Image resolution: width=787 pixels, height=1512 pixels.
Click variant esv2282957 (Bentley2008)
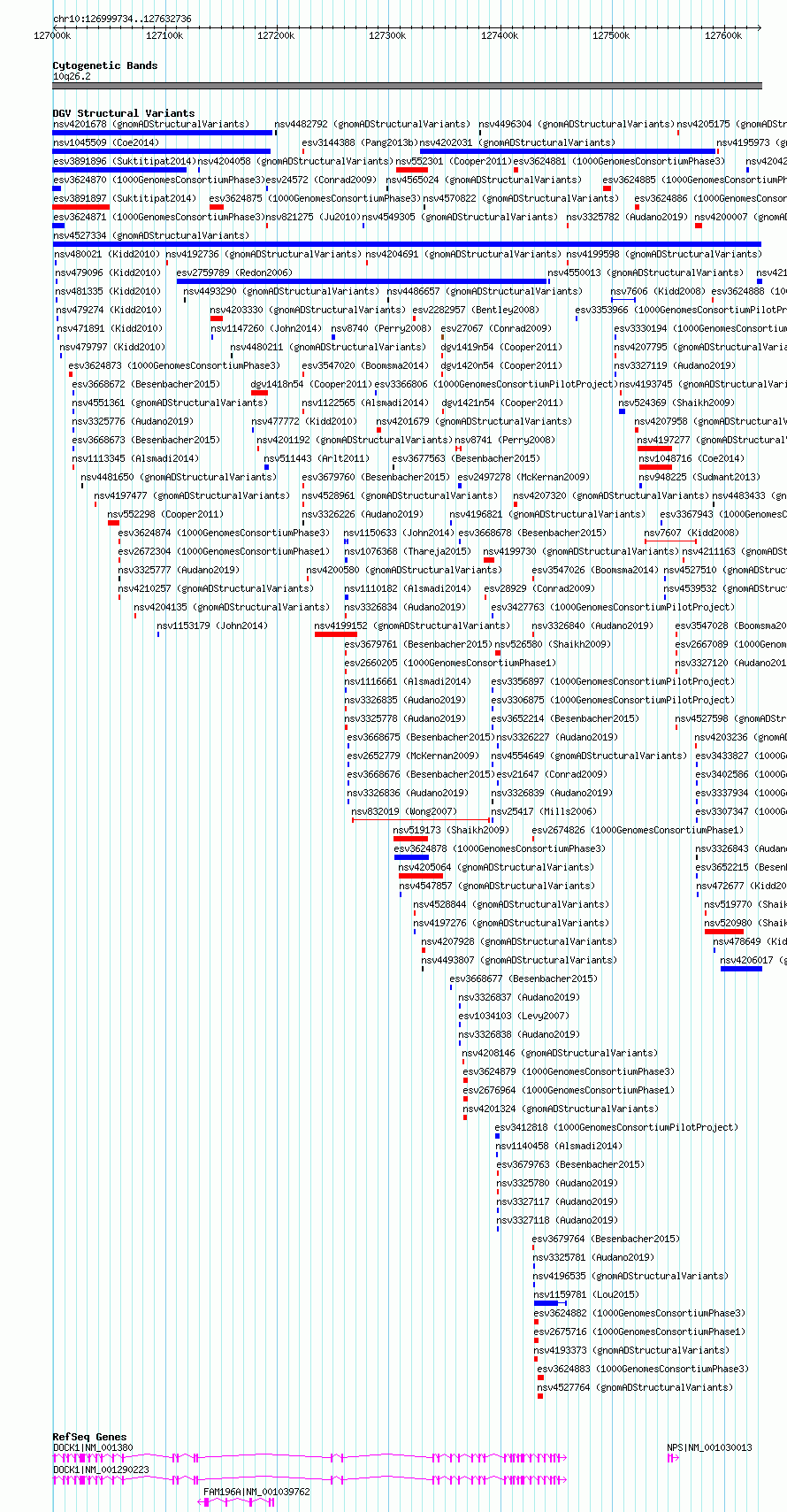click(476, 311)
